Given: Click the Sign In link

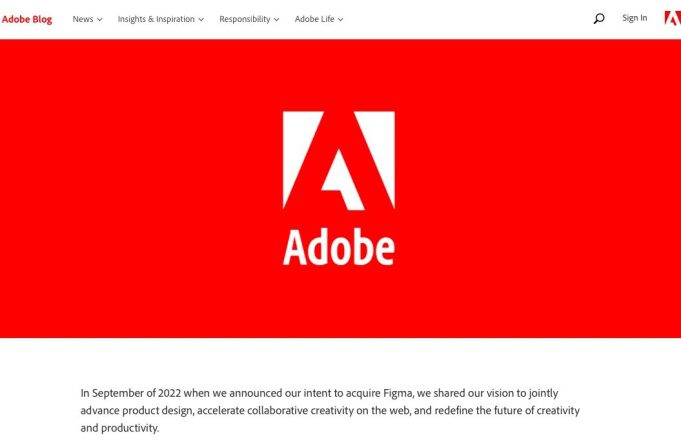Looking at the screenshot, I should [x=635, y=18].
